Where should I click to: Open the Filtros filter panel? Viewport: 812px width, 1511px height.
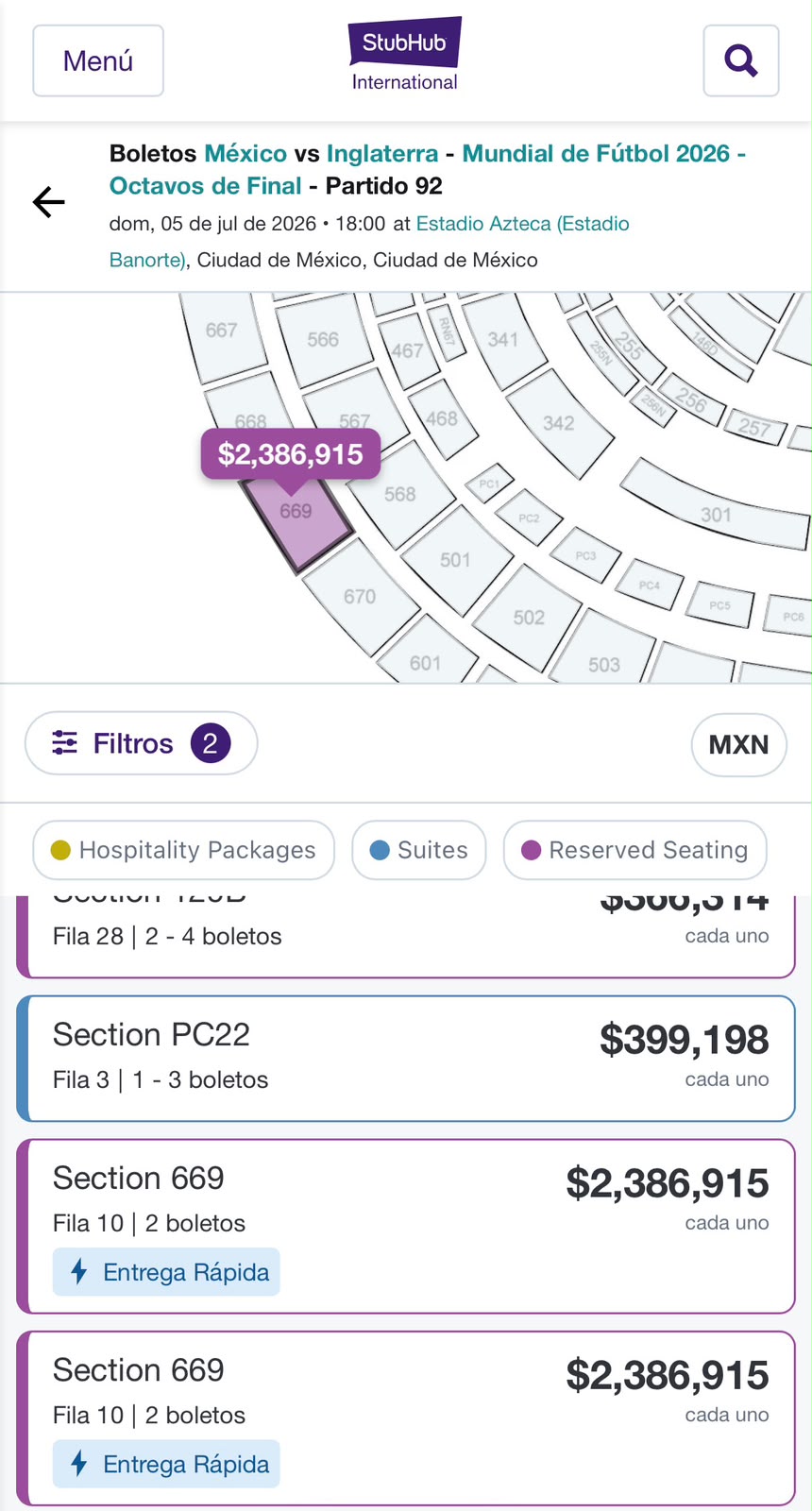(x=142, y=743)
